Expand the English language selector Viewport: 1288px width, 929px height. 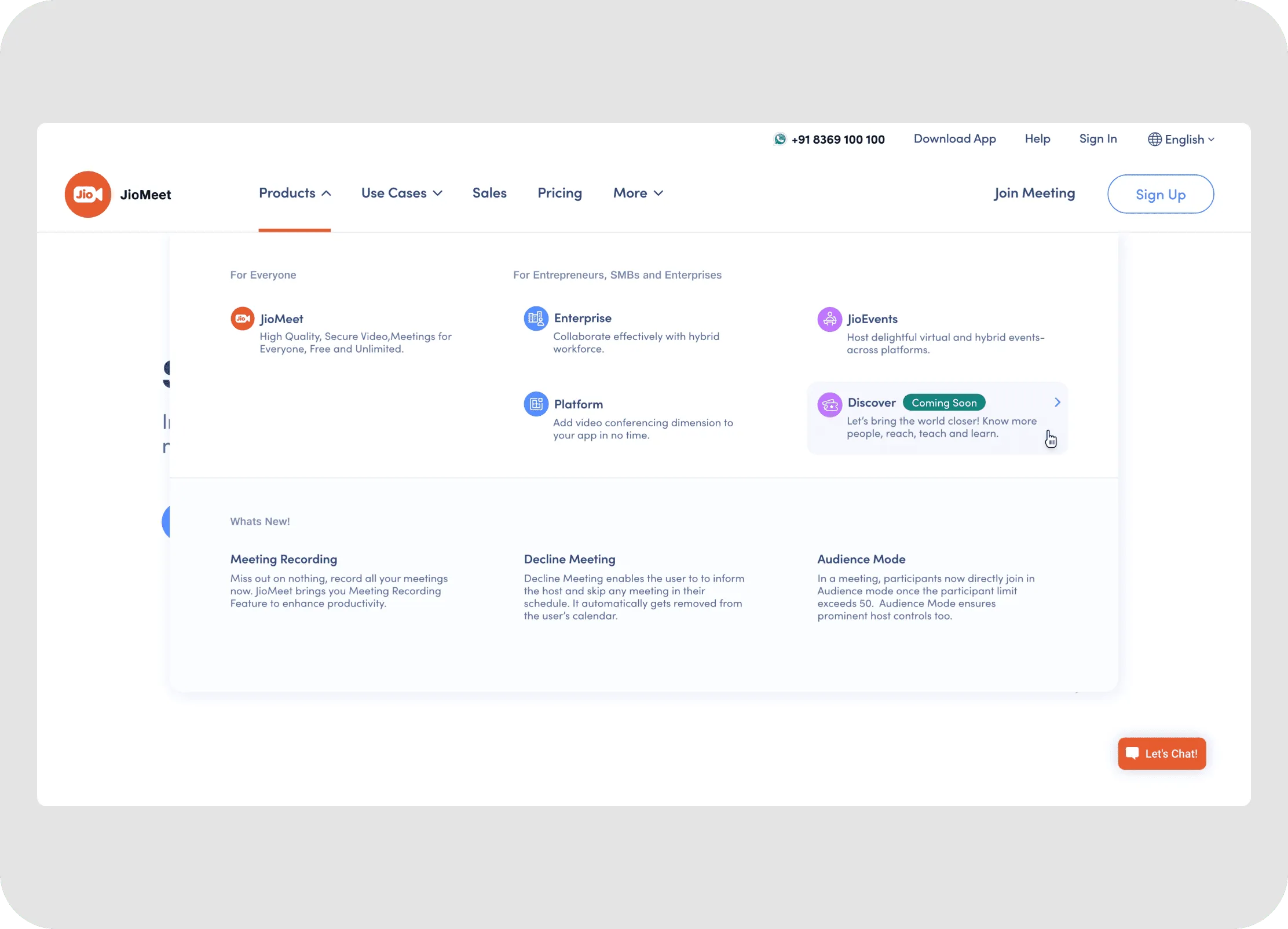1183,139
